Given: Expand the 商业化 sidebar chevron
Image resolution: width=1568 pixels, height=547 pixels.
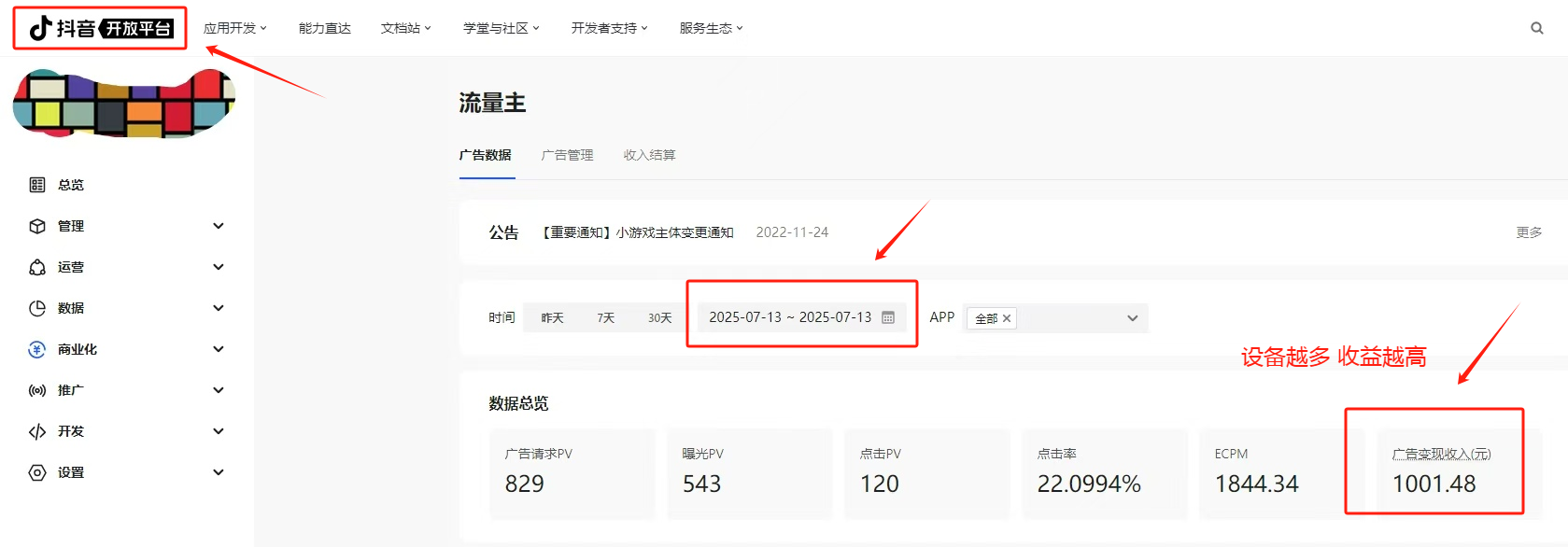Looking at the screenshot, I should [x=219, y=349].
